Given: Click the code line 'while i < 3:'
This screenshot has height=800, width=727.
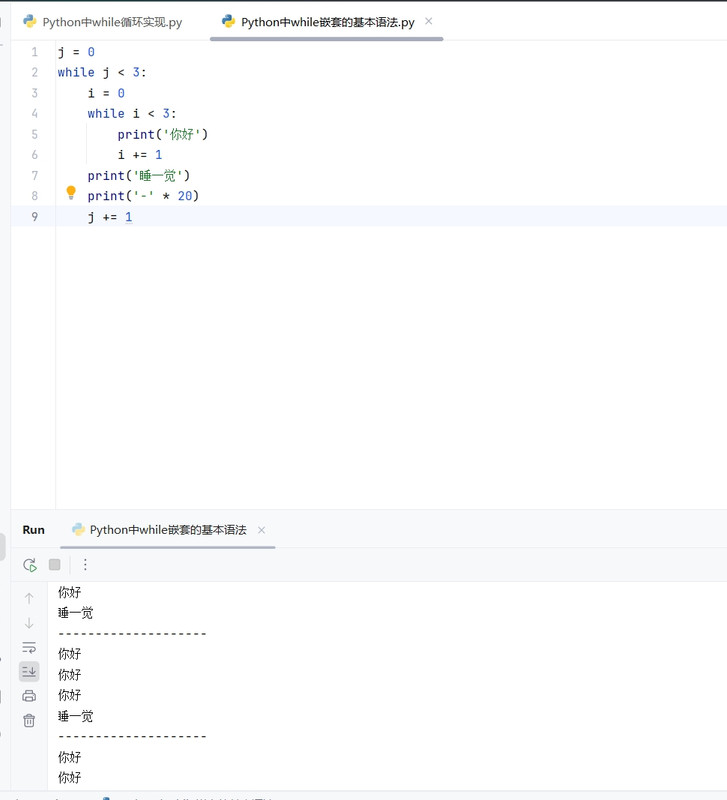Looking at the screenshot, I should tap(132, 113).
